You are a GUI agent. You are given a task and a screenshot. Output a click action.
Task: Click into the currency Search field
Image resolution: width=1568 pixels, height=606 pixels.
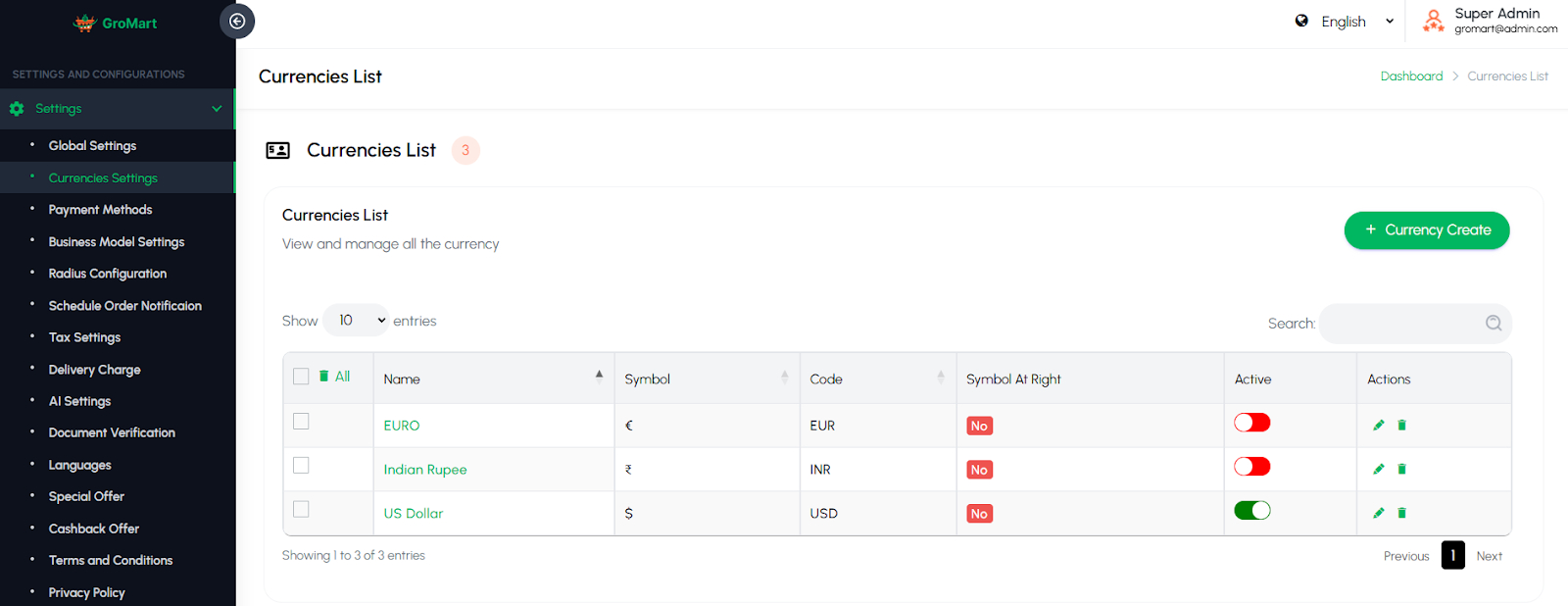click(1401, 324)
